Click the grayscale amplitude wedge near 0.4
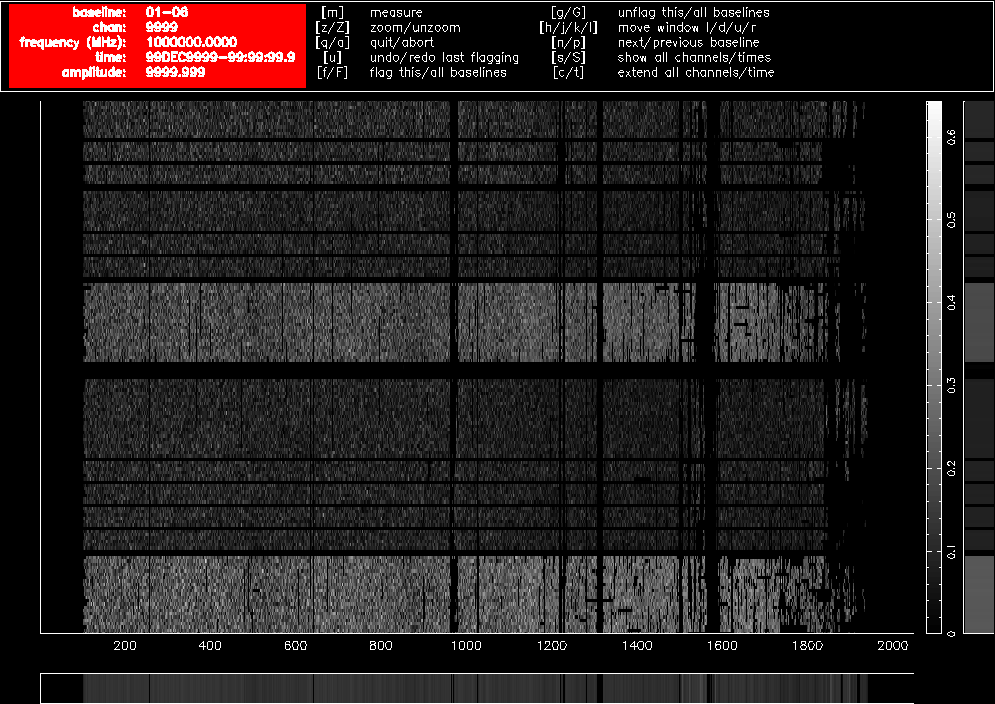Viewport: 995px width, 704px height. click(x=934, y=301)
